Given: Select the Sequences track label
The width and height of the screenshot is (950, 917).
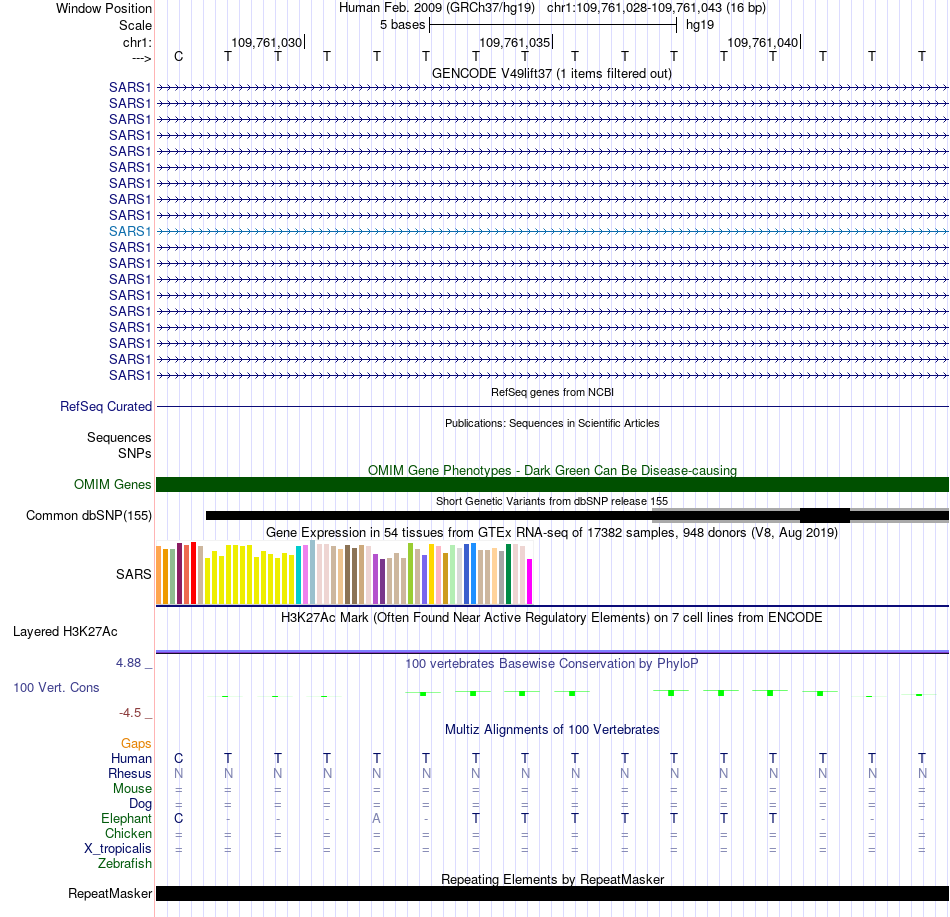Looking at the screenshot, I should [119, 437].
